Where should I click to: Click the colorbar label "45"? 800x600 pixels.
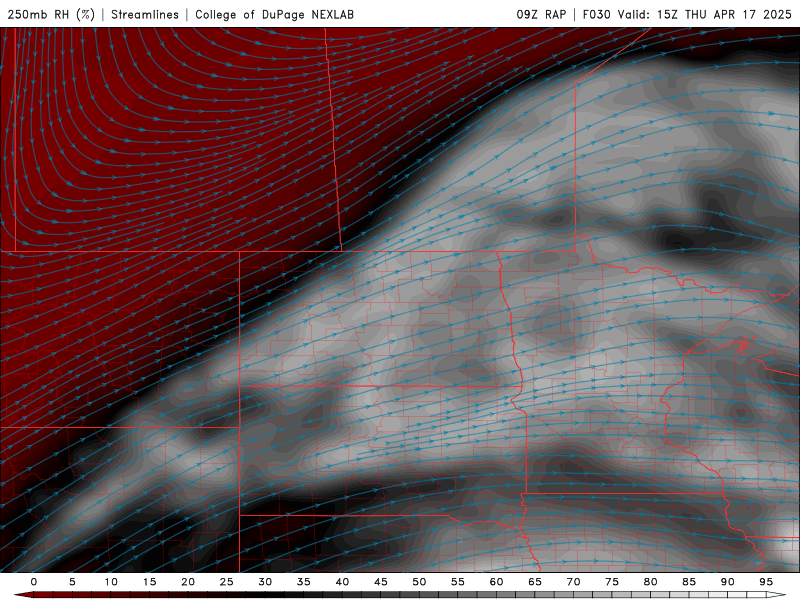click(381, 582)
